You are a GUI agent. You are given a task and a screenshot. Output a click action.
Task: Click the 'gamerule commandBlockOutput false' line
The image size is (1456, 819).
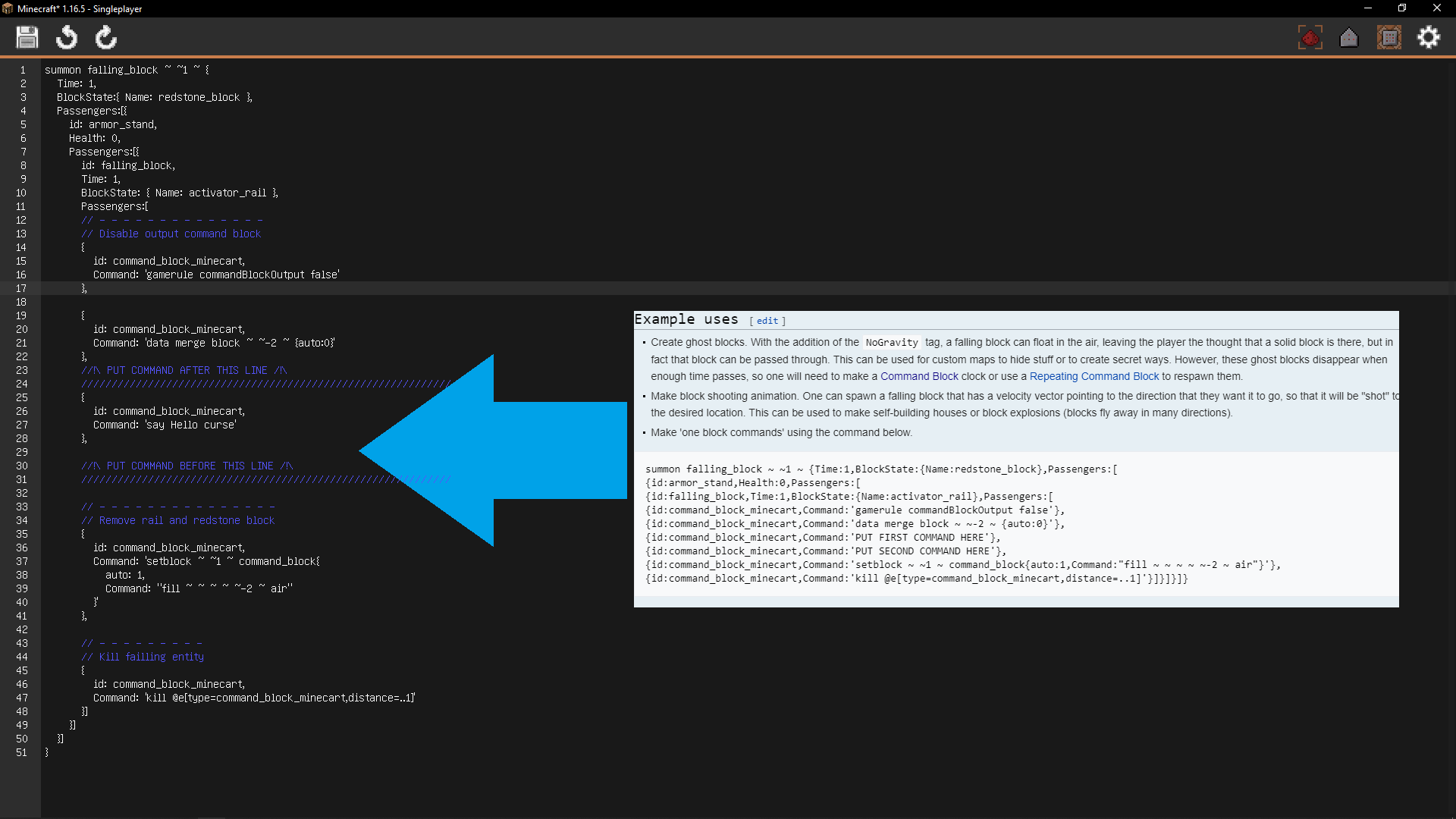coord(241,275)
